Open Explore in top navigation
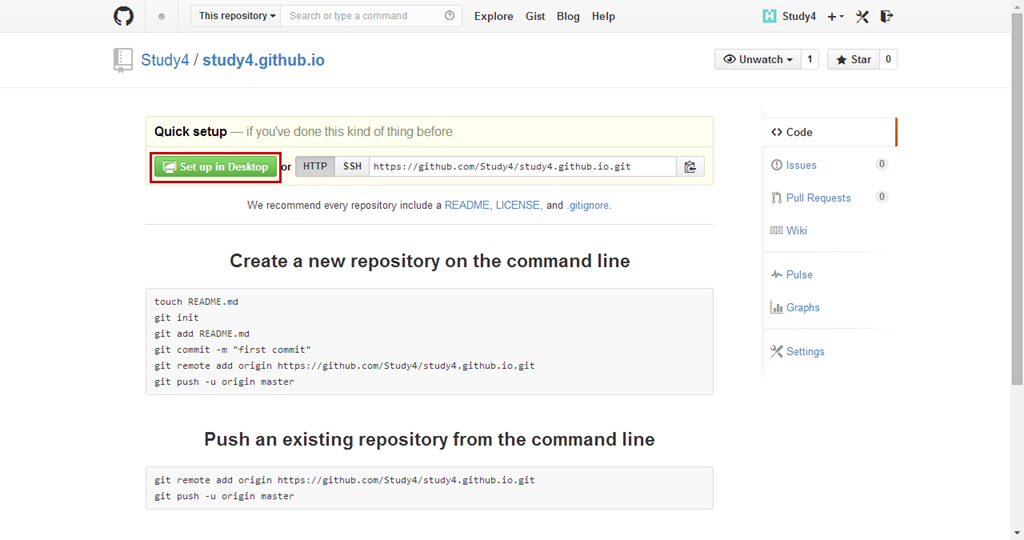 (494, 16)
